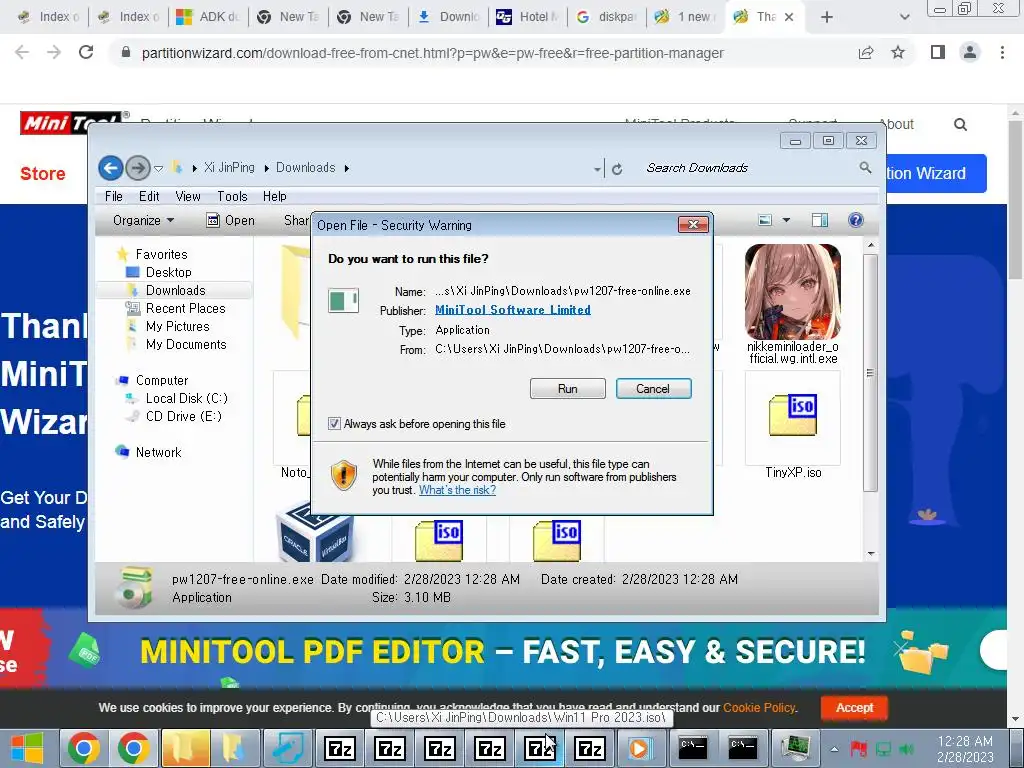This screenshot has height=768, width=1024.
Task: Go back in Chrome
Action: pyautogui.click(x=22, y=53)
